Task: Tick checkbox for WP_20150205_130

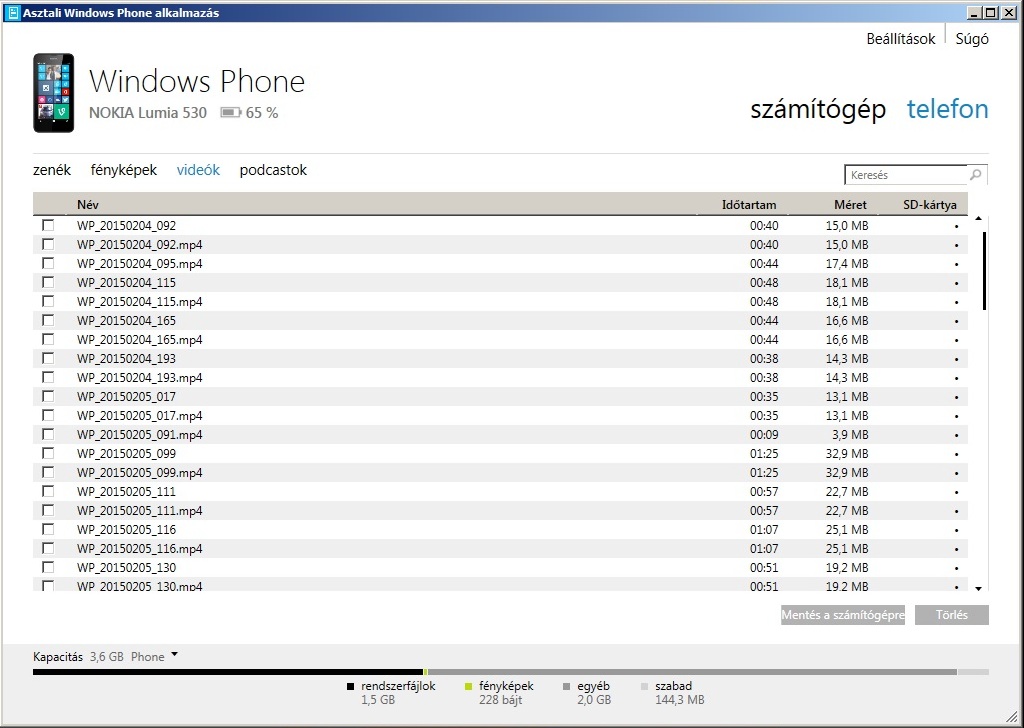Action: [x=48, y=567]
